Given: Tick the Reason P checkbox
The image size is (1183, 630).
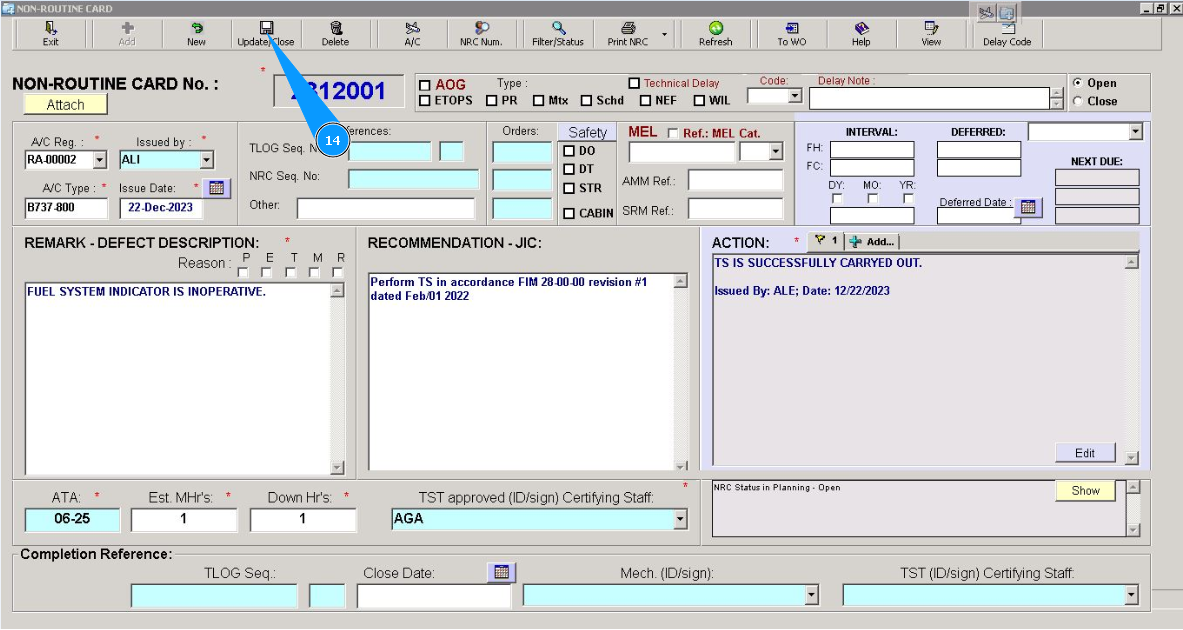Looking at the screenshot, I should click(244, 272).
